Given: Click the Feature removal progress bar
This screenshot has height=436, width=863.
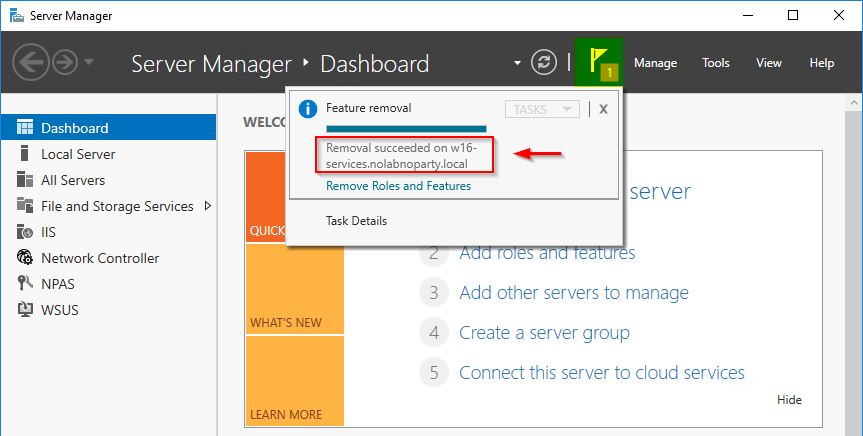Looking at the screenshot, I should tap(406, 129).
